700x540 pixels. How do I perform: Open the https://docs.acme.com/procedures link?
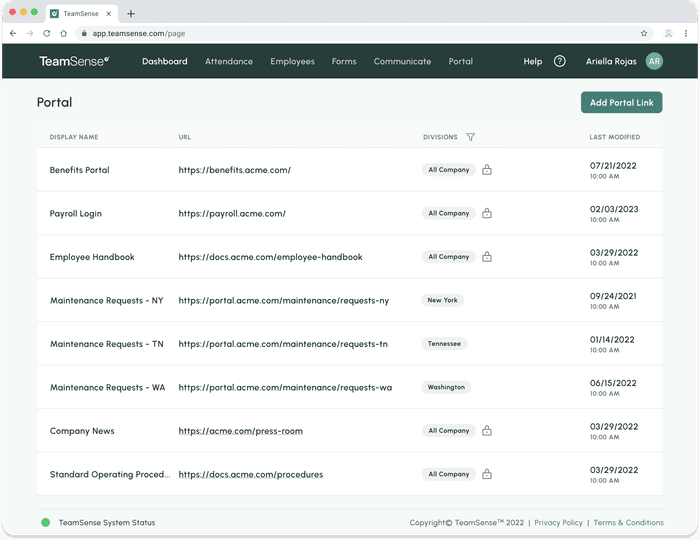[251, 474]
